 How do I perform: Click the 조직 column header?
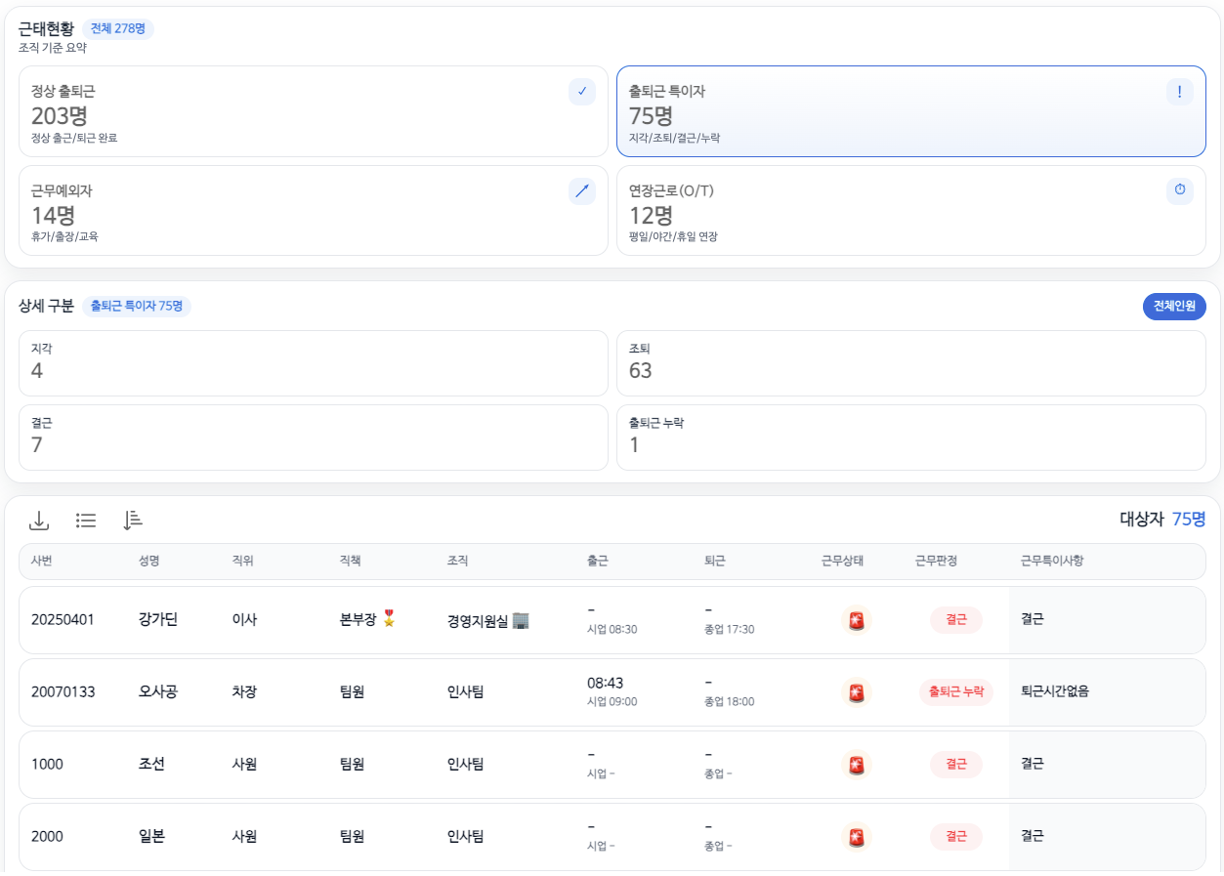(458, 561)
